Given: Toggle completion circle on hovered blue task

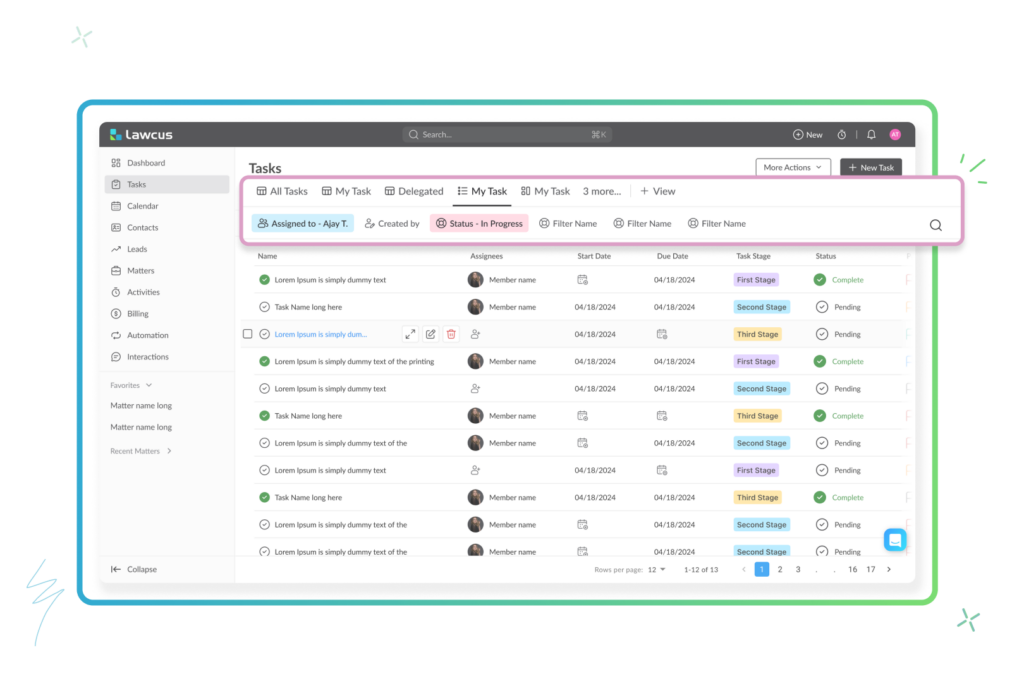Looking at the screenshot, I should point(264,335).
